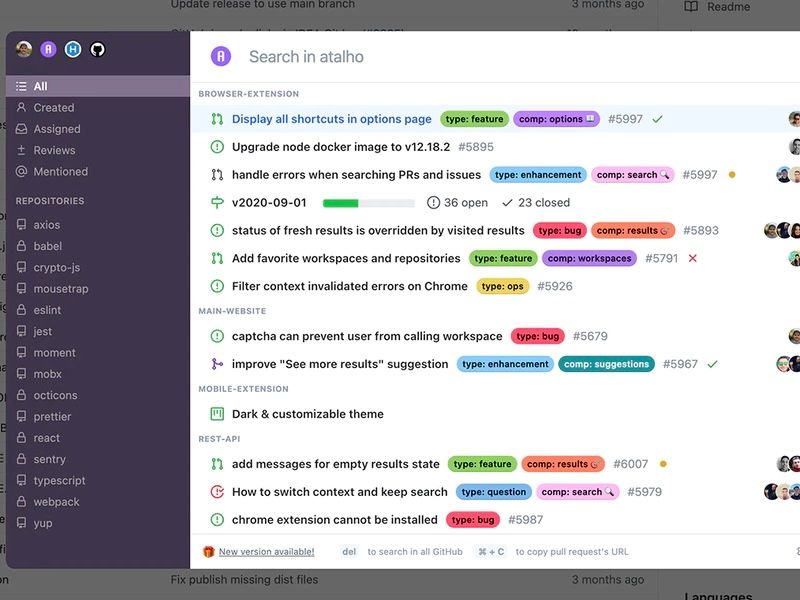The height and width of the screenshot is (600, 800).
Task: Open Display all shortcuts in options page
Action: click(332, 119)
